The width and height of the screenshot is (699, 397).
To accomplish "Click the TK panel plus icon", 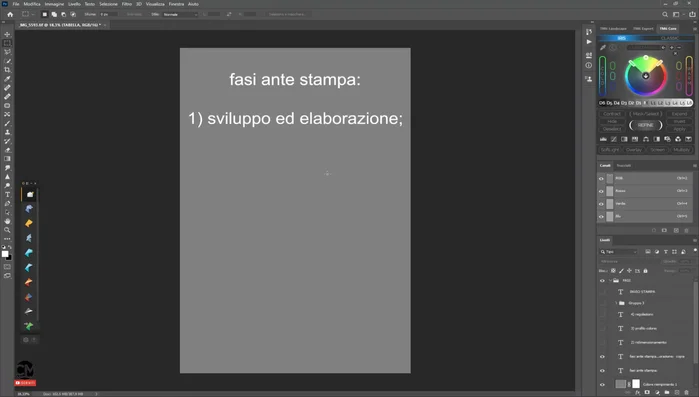I will coord(672,47).
